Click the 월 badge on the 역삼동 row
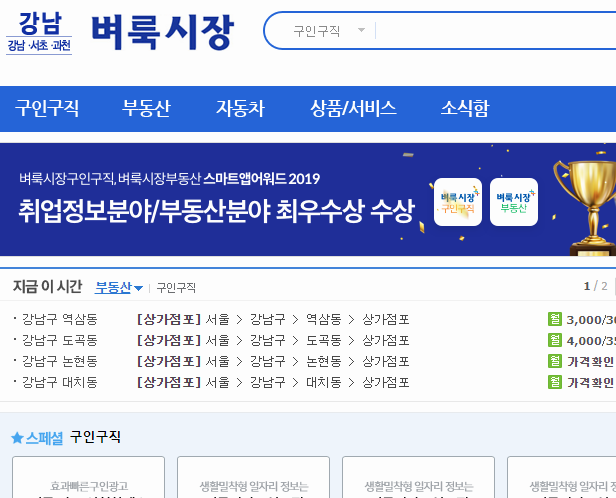616x498 pixels. tap(555, 319)
